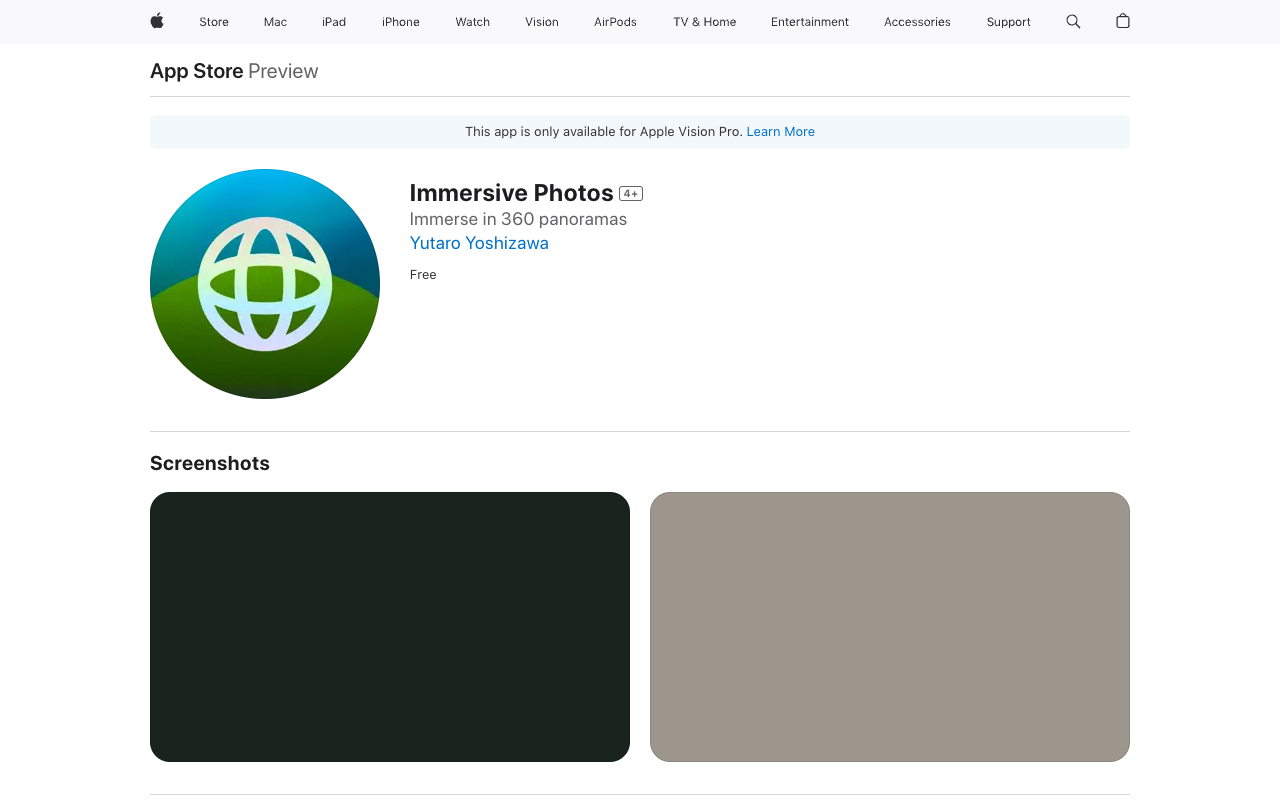The height and width of the screenshot is (800, 1280).
Task: Click the Immersive Photos app icon
Action: [265, 284]
